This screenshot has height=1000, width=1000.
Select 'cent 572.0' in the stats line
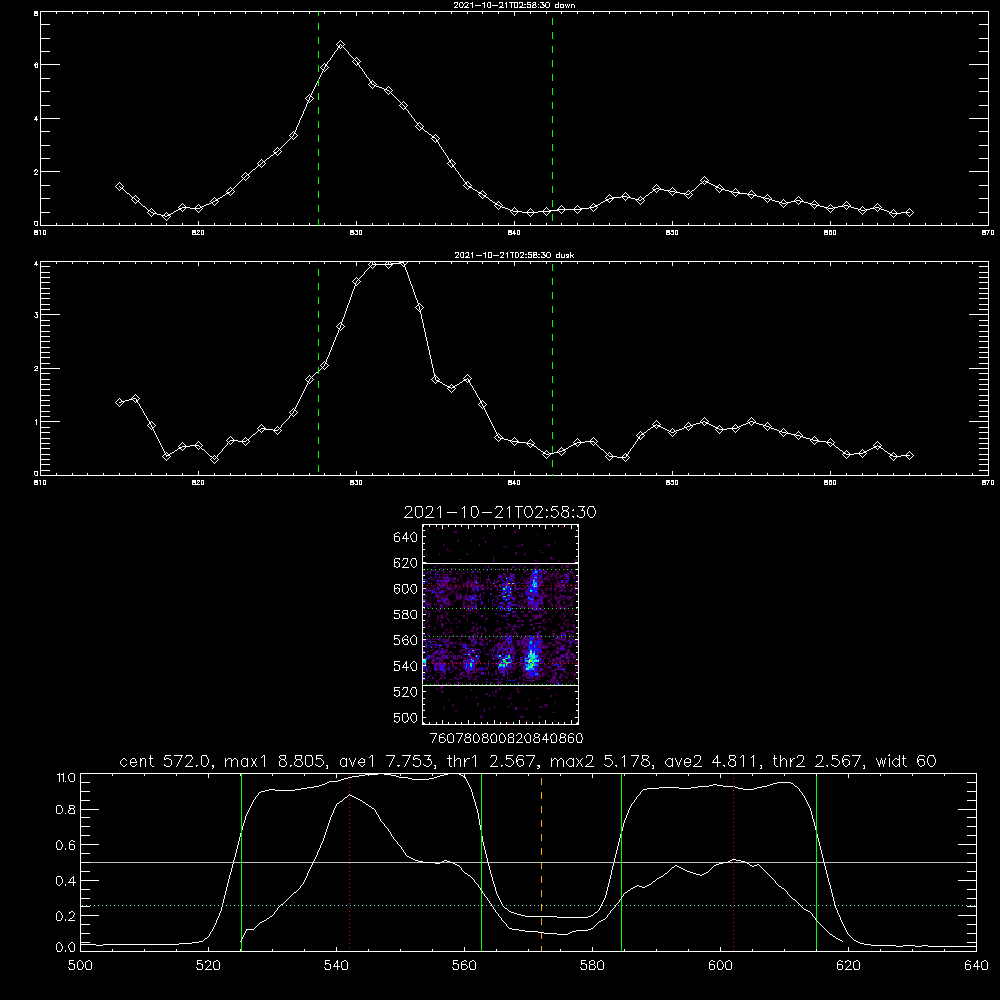165,761
